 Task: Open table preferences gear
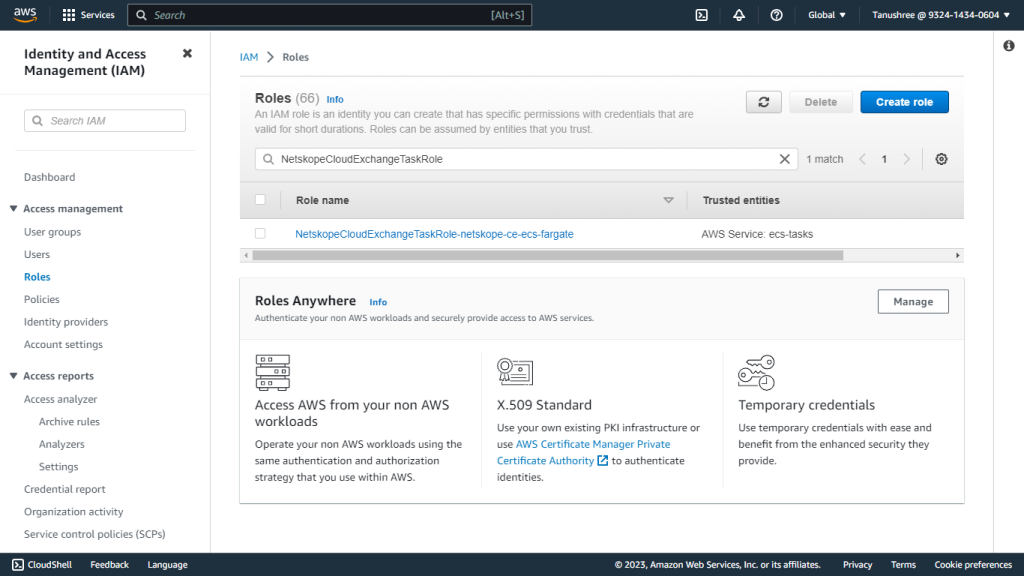941,159
